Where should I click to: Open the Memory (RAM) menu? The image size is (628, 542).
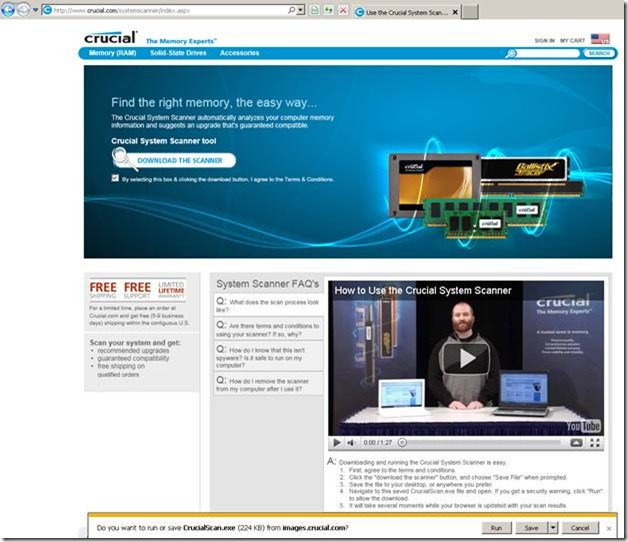point(113,53)
